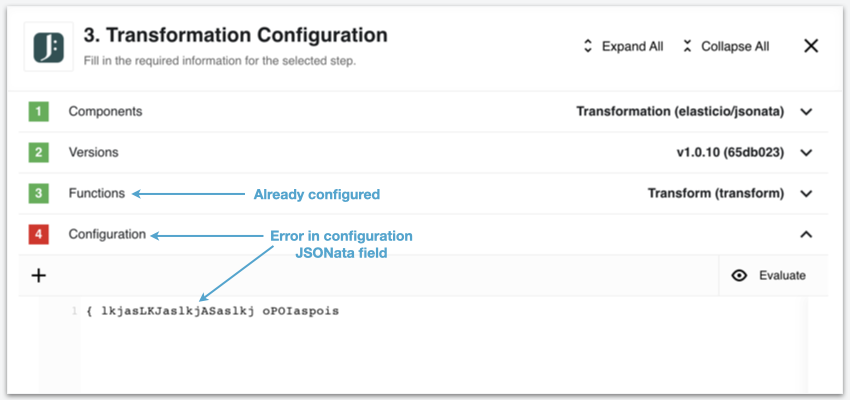Close the Transformation Configuration panel
The width and height of the screenshot is (850, 400).
pyautogui.click(x=811, y=46)
